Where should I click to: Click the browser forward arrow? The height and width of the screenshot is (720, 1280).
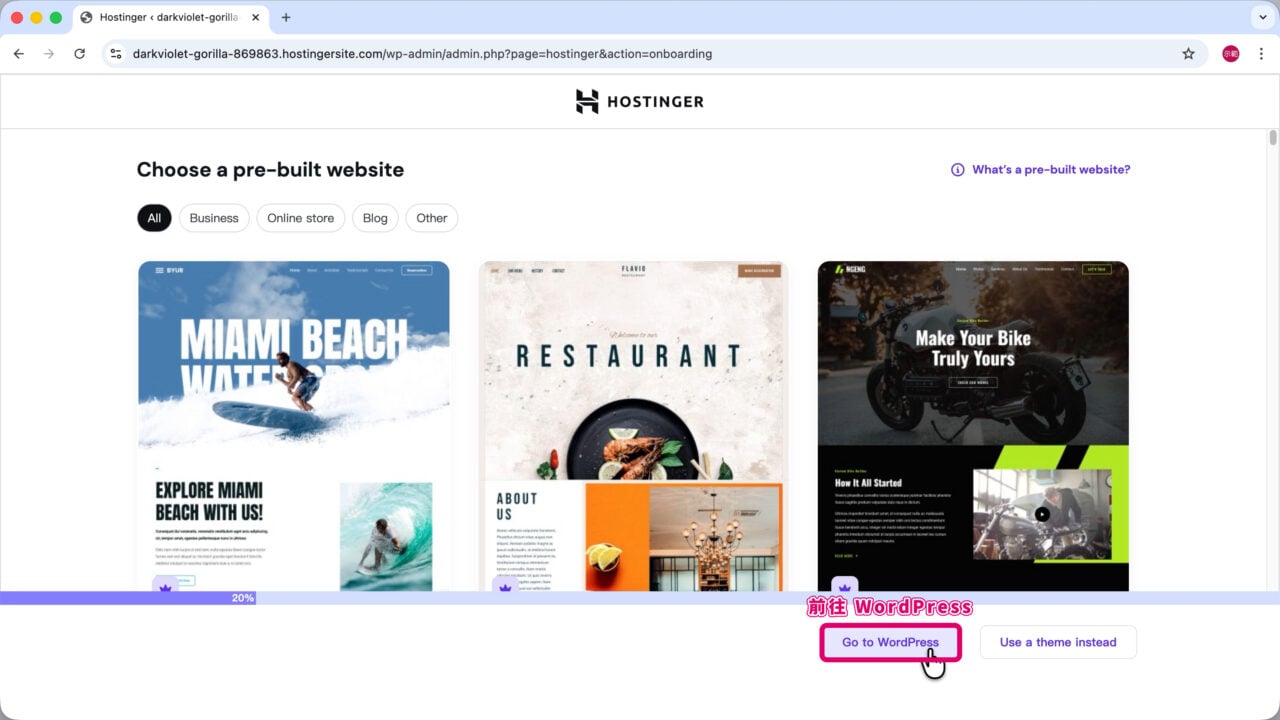(x=49, y=54)
